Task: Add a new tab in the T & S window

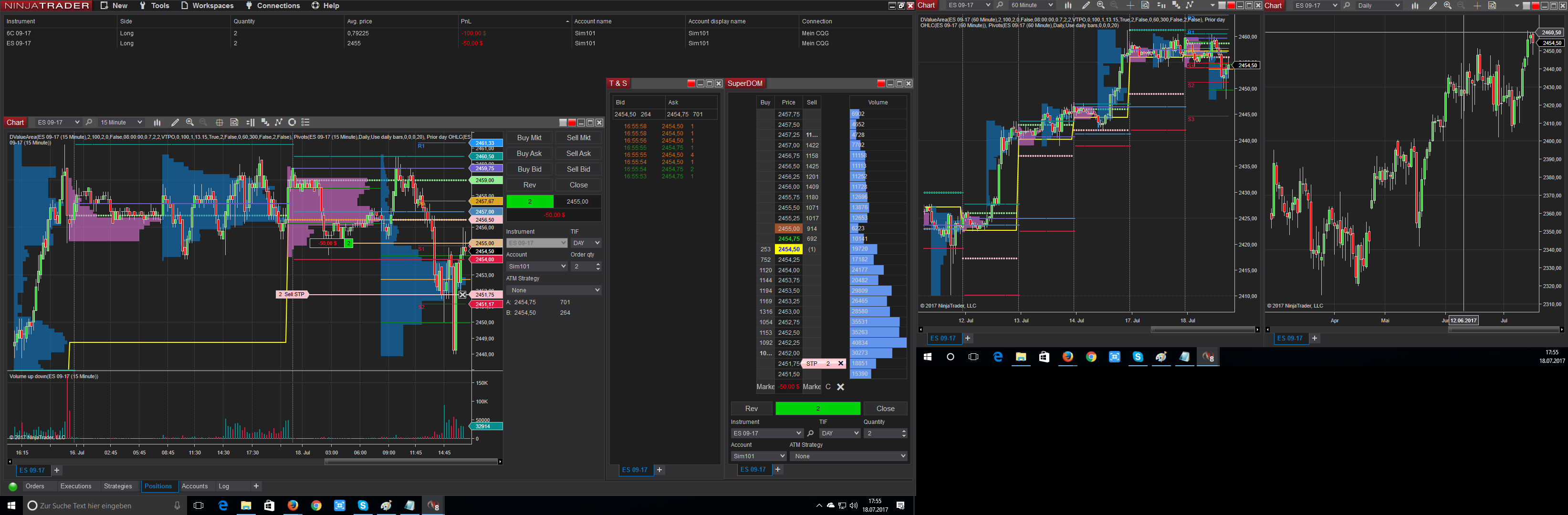Action: [x=659, y=470]
